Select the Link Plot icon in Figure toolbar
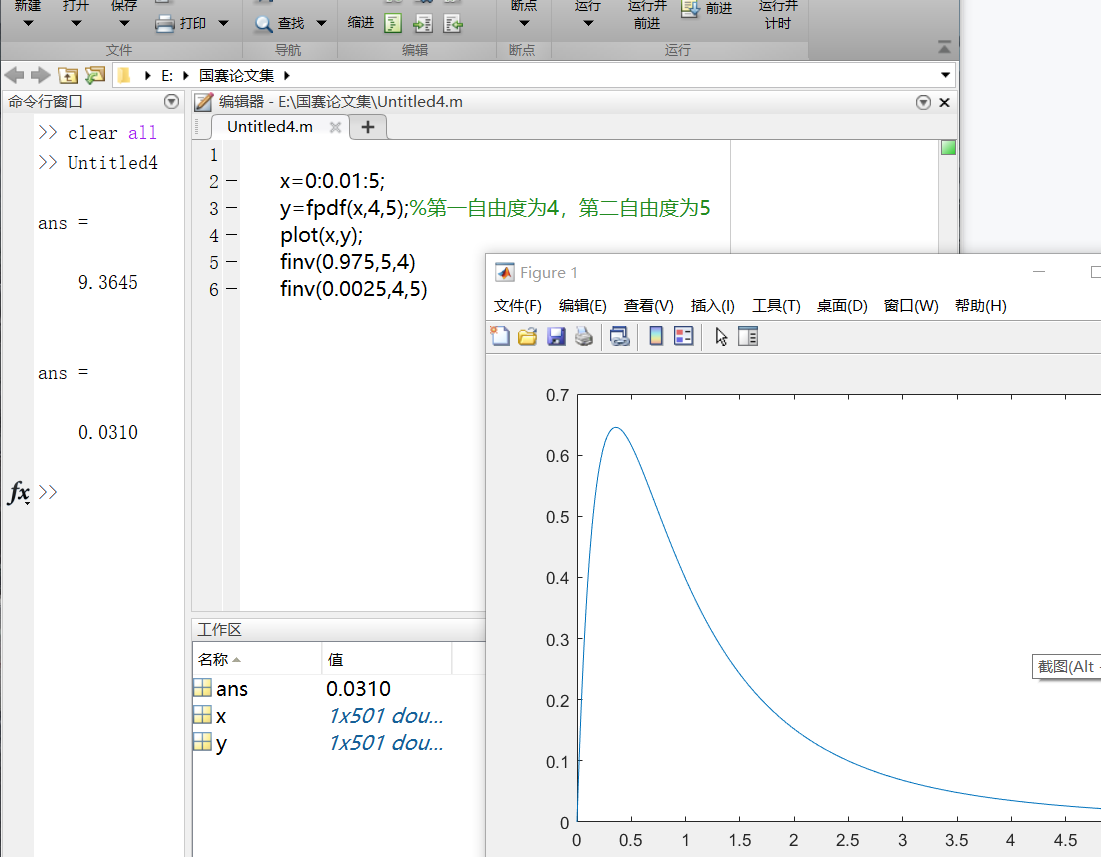Image resolution: width=1101 pixels, height=857 pixels. click(619, 336)
